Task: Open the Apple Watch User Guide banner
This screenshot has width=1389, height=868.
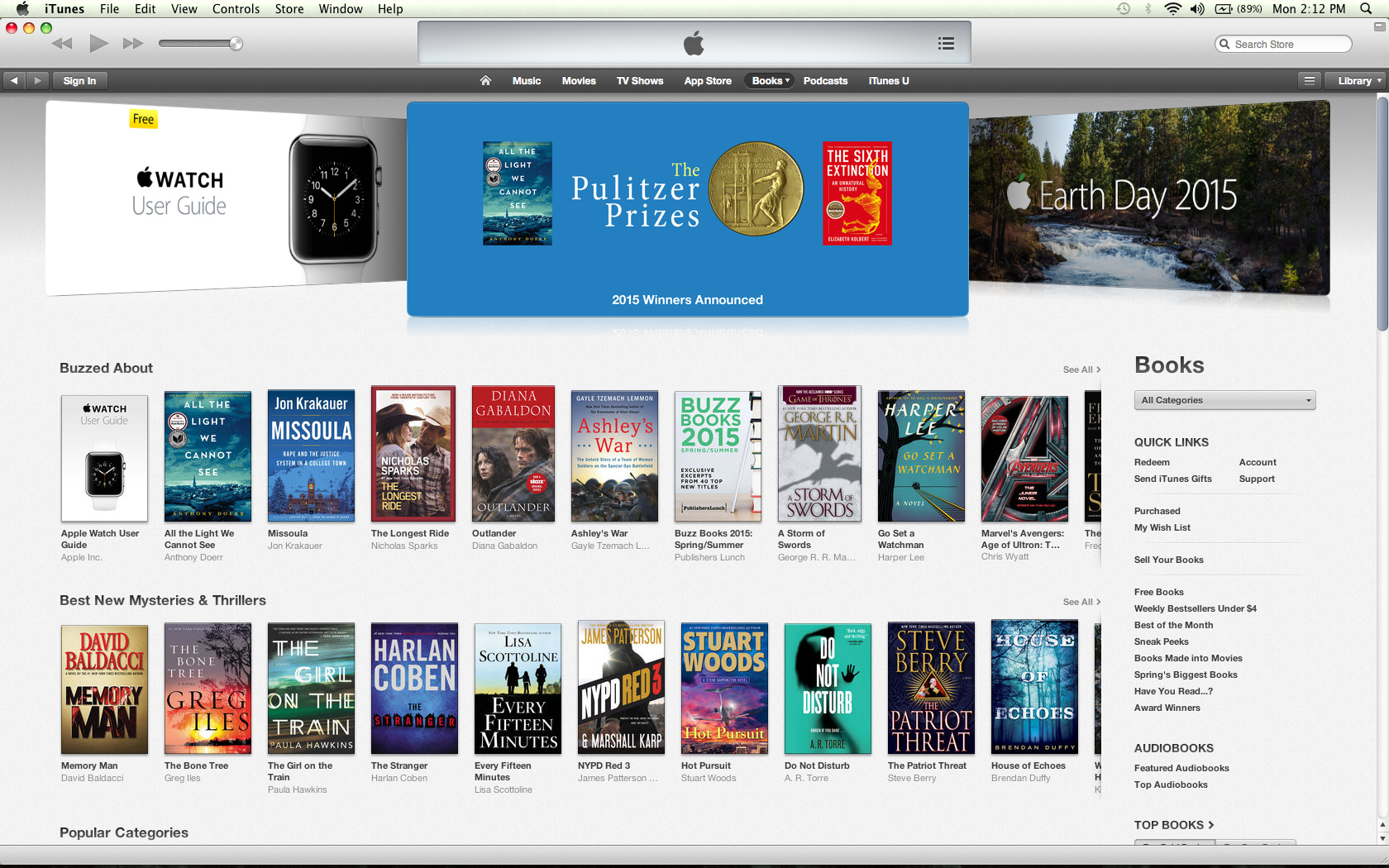Action: point(226,198)
